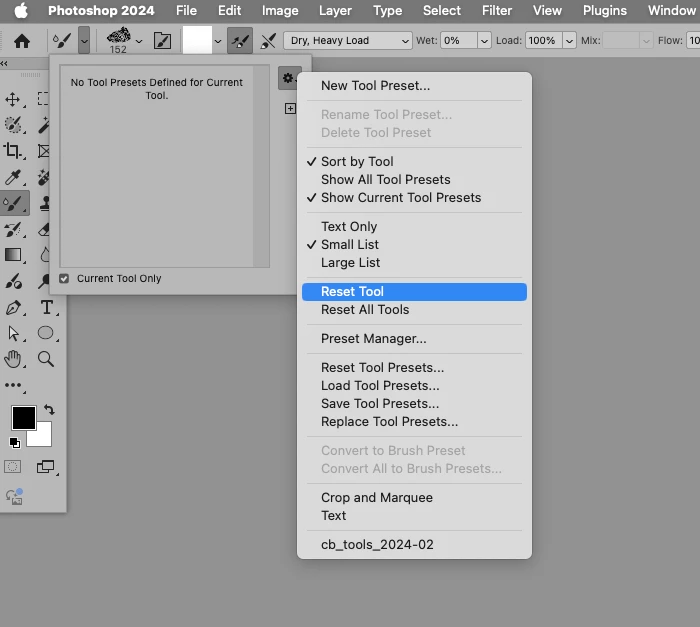700x627 pixels.
Task: Click the current brush load swatch
Action: click(x=197, y=40)
